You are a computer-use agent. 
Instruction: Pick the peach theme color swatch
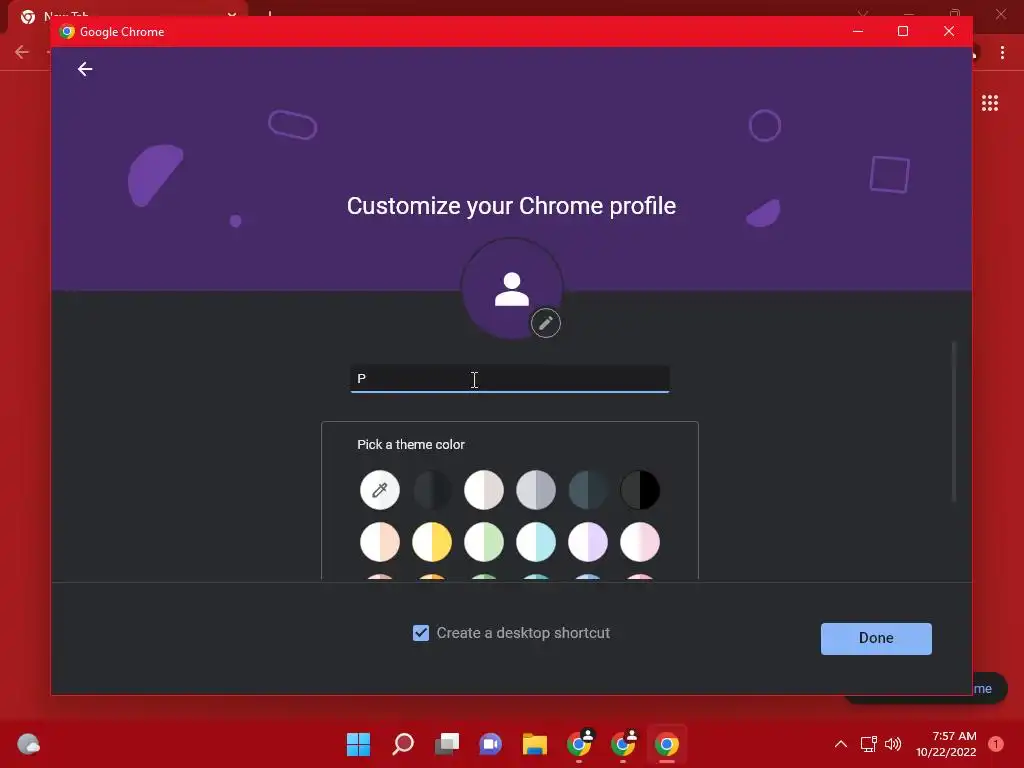379,541
